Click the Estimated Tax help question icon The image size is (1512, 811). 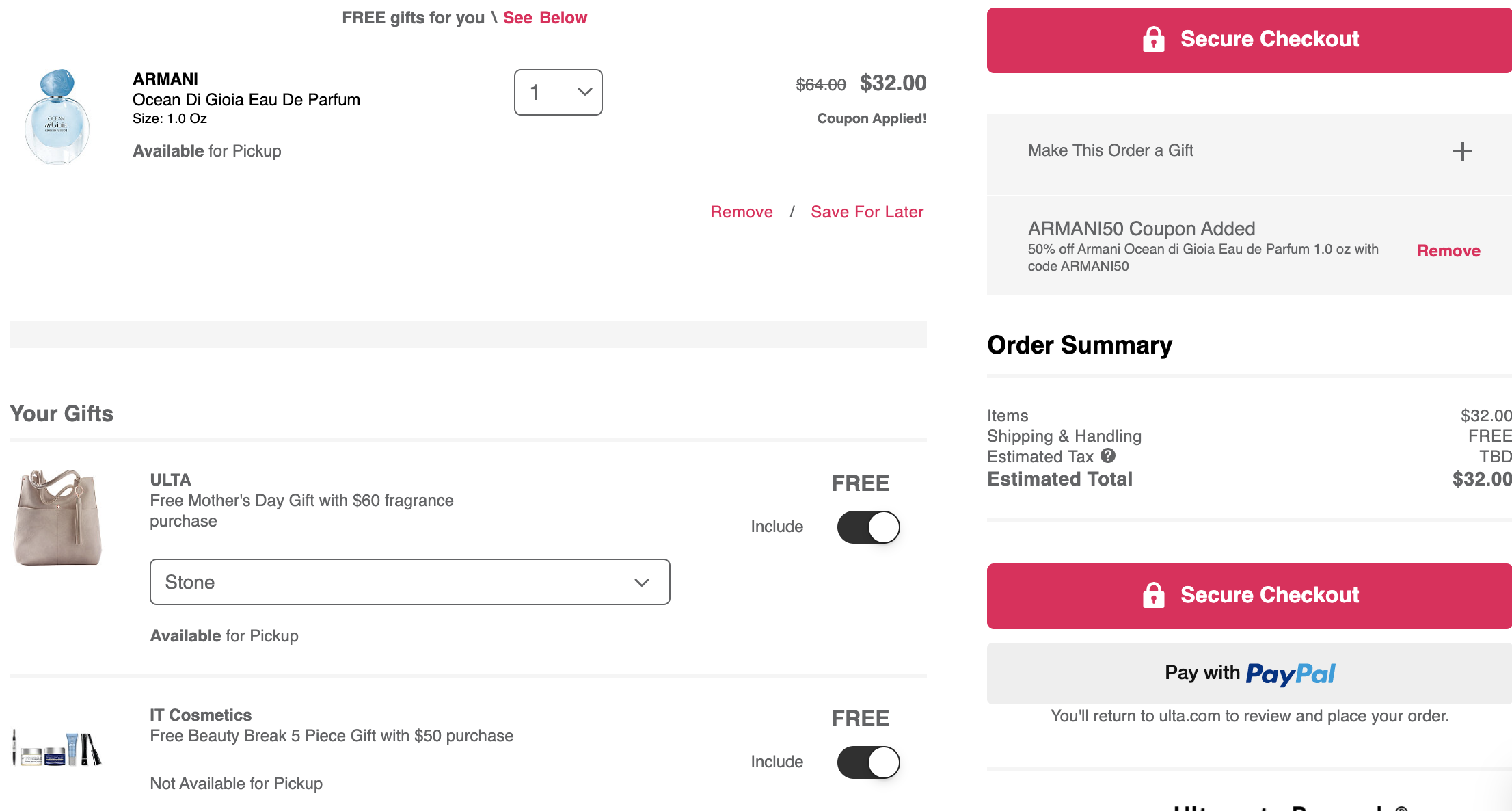click(x=1108, y=455)
